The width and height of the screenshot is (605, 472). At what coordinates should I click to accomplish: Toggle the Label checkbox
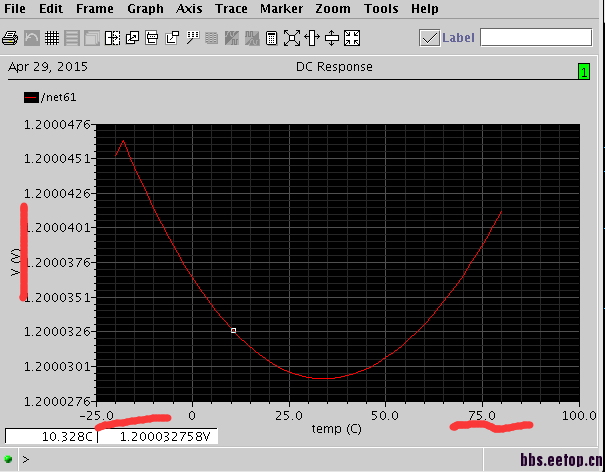click(429, 38)
